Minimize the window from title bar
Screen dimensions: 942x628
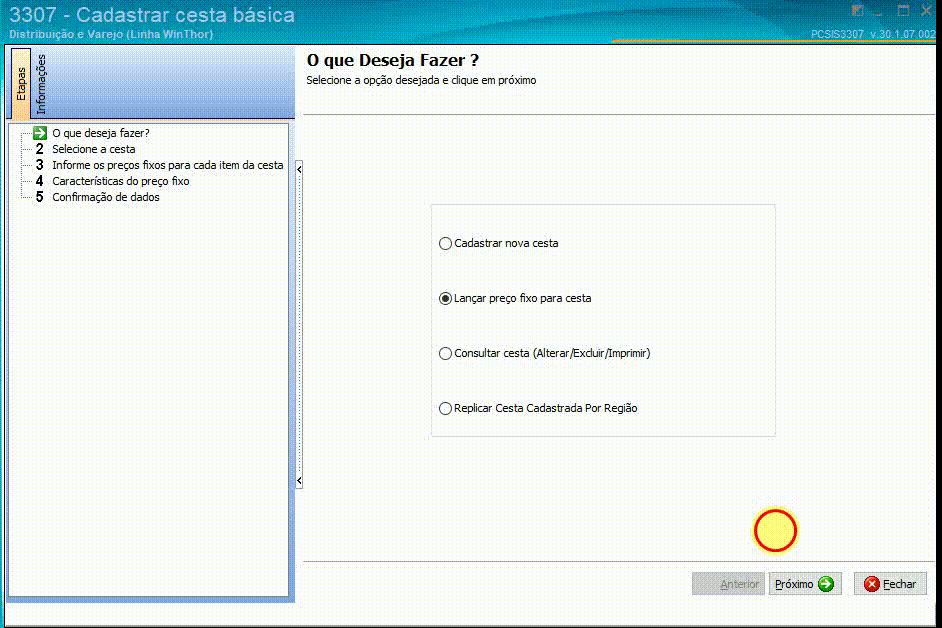879,12
